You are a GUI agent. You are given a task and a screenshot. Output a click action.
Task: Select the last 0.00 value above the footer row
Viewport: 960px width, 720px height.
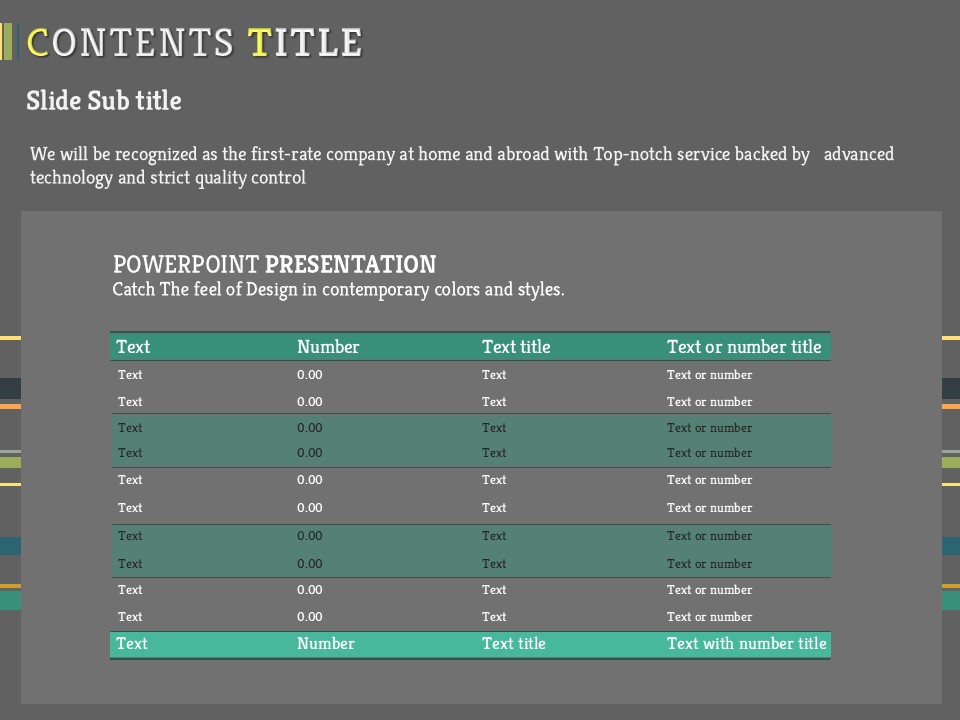tap(310, 617)
